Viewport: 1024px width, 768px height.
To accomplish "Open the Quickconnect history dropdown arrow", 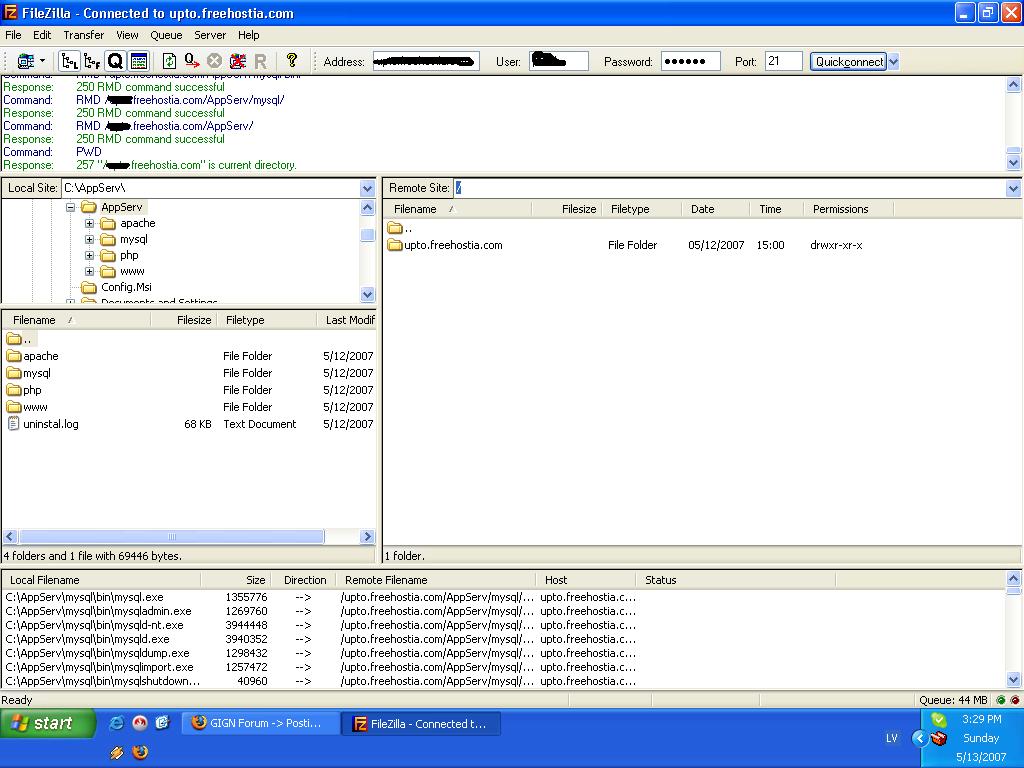I will [893, 61].
